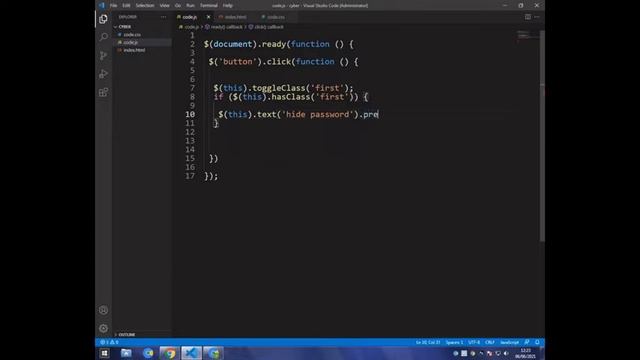Viewport: 640px width, 360px height.
Task: Click the VS Code taskbar icon
Action: tap(191, 353)
